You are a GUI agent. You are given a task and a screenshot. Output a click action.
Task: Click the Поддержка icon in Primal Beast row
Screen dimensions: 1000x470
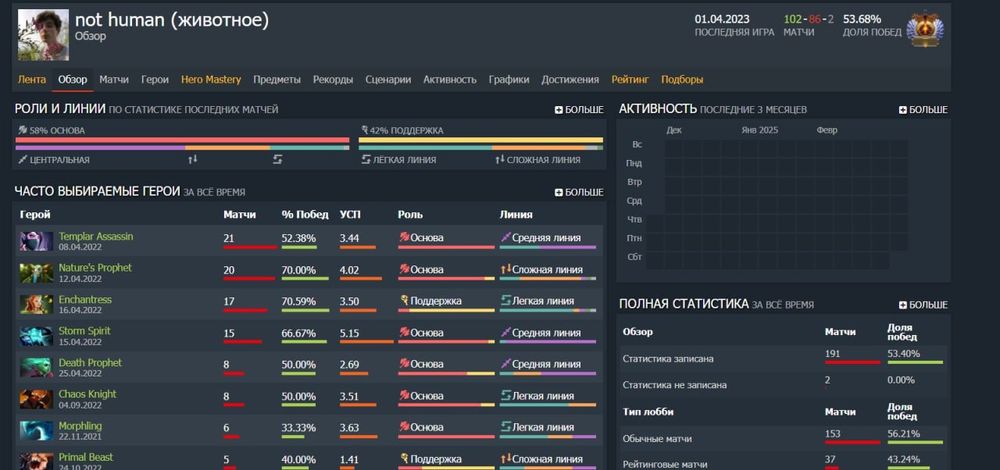click(x=404, y=459)
